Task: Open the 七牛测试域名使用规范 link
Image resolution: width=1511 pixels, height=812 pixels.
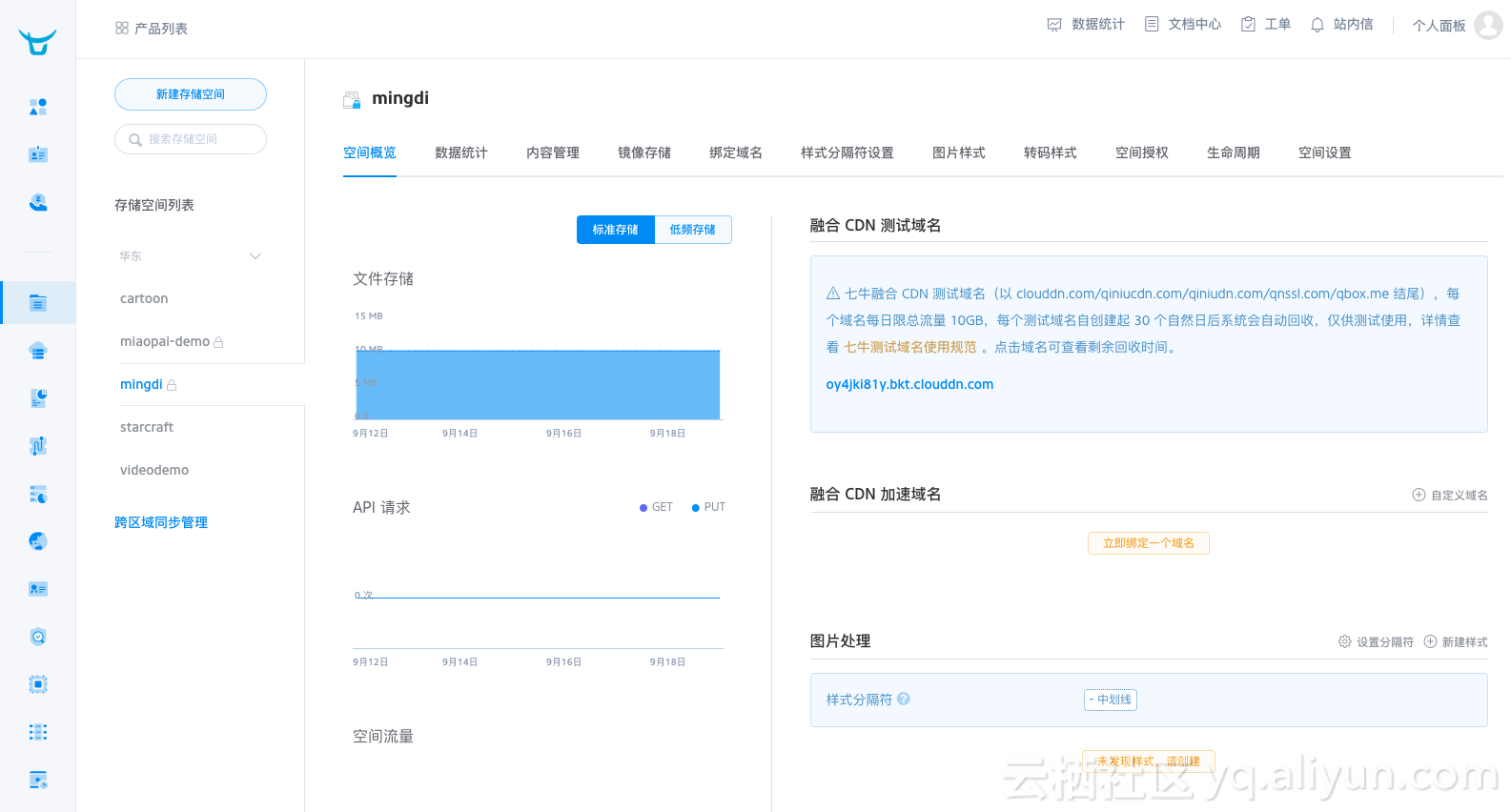Action: 910,347
